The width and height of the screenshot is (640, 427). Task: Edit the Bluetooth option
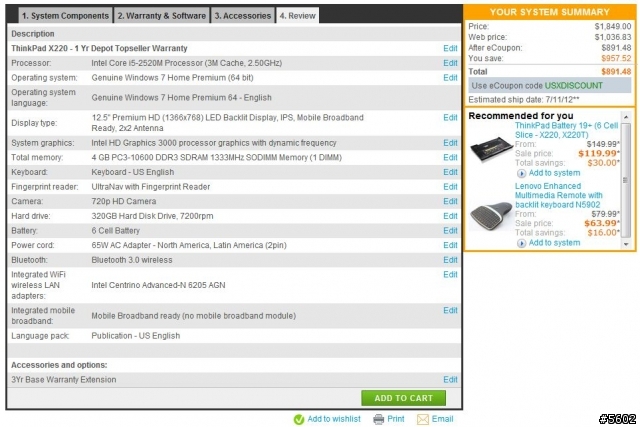(x=450, y=260)
